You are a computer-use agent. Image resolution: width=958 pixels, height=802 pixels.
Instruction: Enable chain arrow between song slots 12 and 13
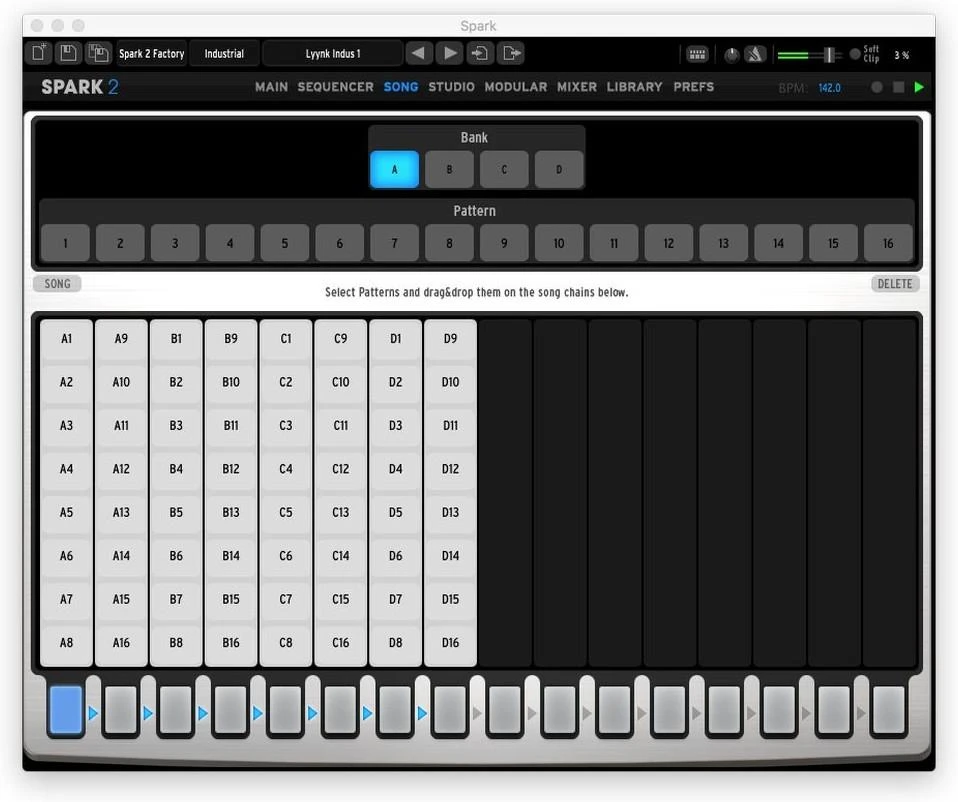click(697, 713)
